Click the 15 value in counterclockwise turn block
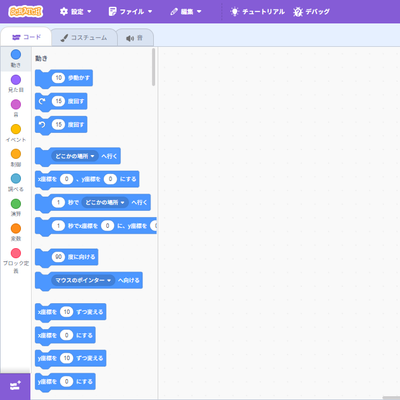 [x=58, y=124]
